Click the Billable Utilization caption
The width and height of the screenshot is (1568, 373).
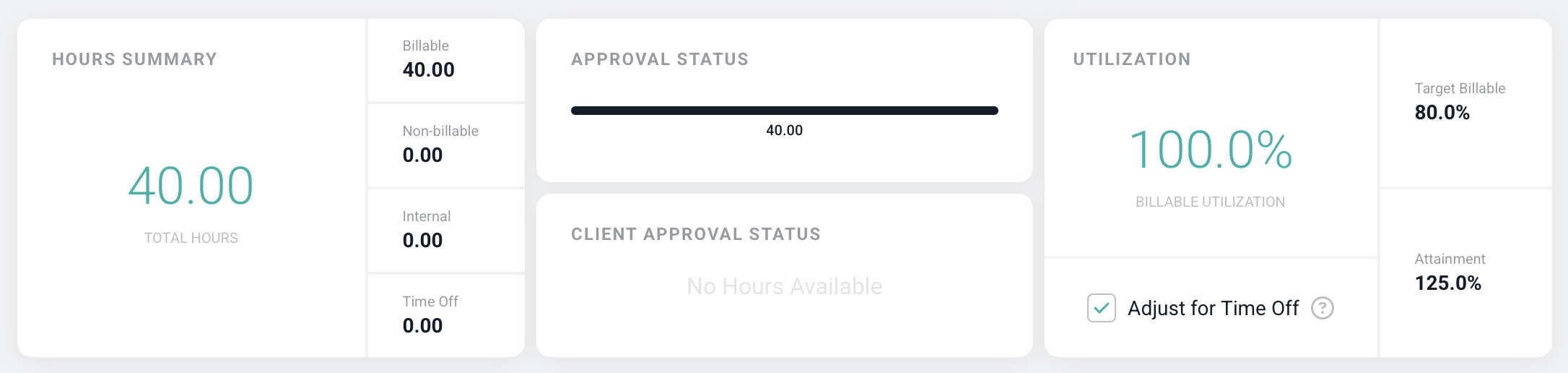[1210, 202]
